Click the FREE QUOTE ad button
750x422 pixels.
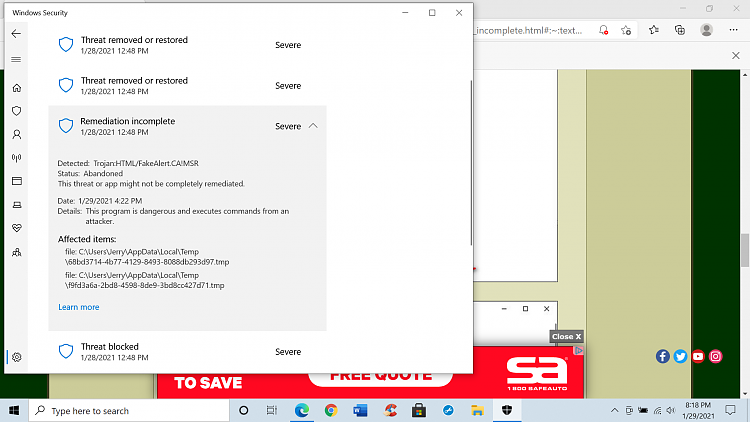pos(380,377)
